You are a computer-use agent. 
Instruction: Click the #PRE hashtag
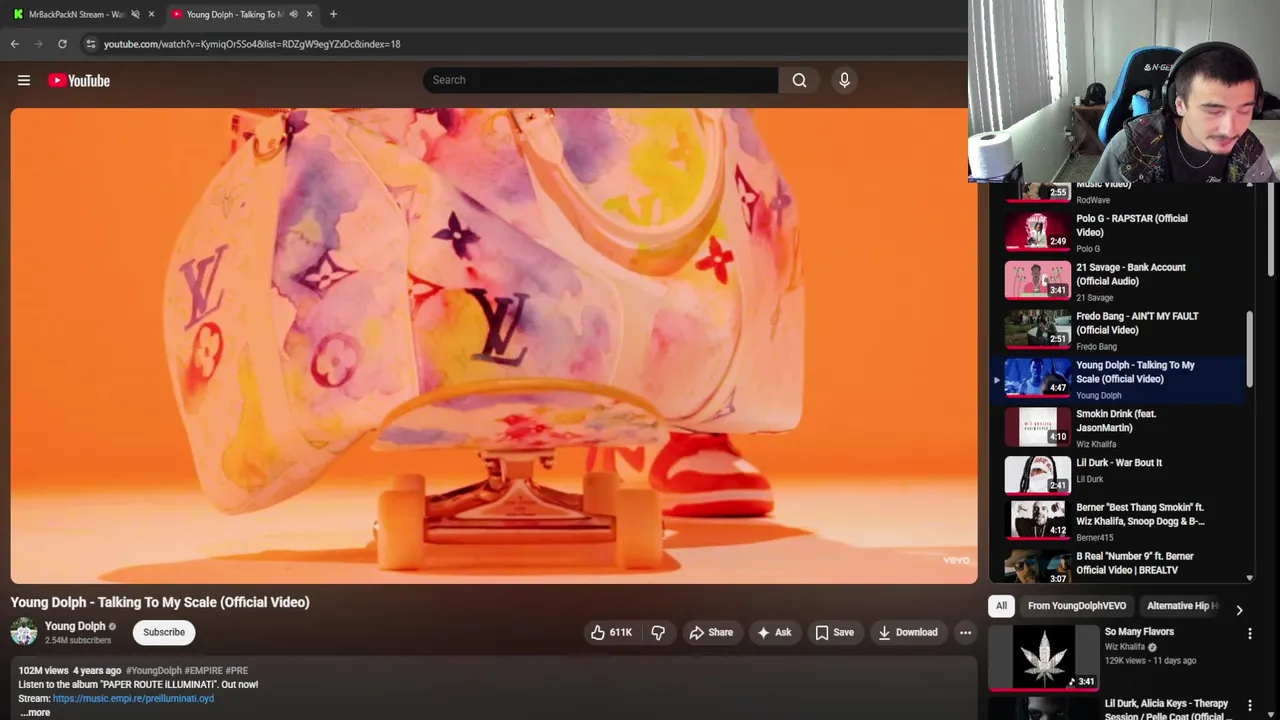tap(237, 670)
